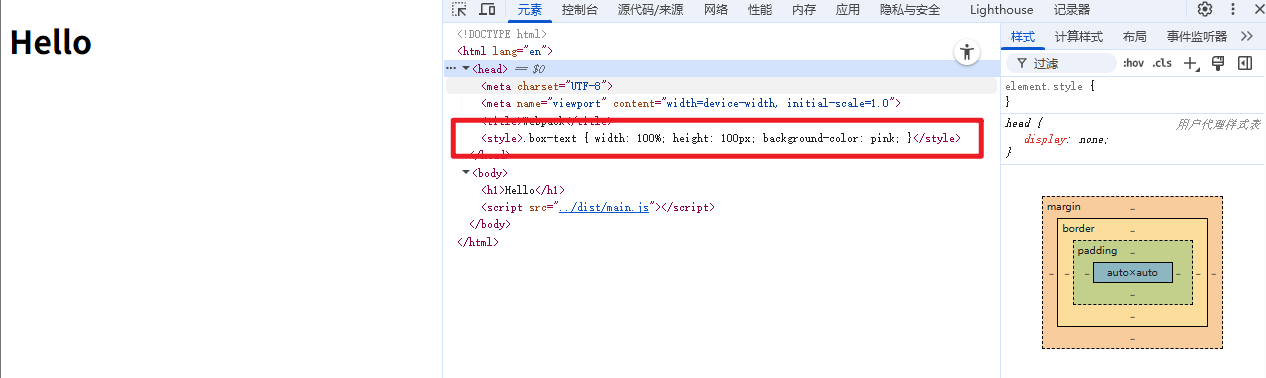Toggle the rendering emulations paintbrush icon
1266x378 pixels.
[x=1218, y=63]
